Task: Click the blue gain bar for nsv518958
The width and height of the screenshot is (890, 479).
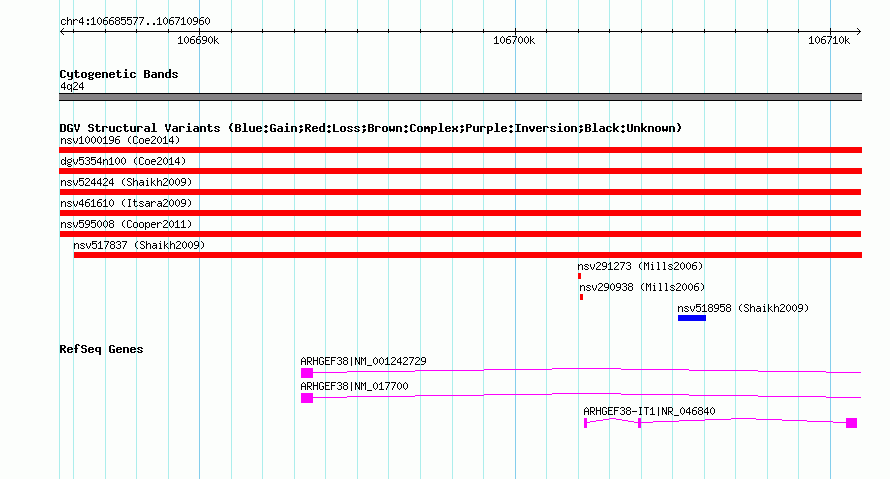Action: (x=692, y=318)
